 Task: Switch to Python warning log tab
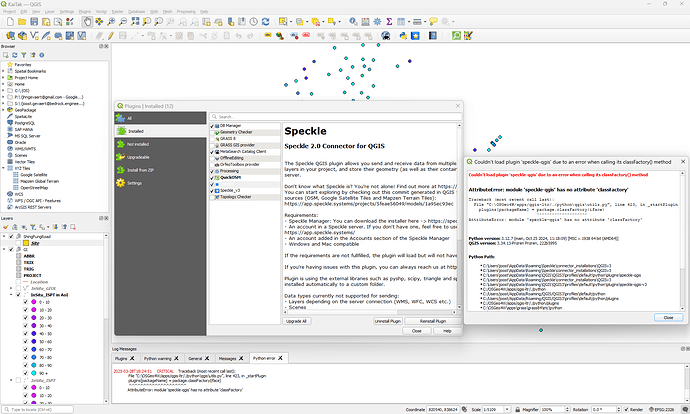(158, 359)
